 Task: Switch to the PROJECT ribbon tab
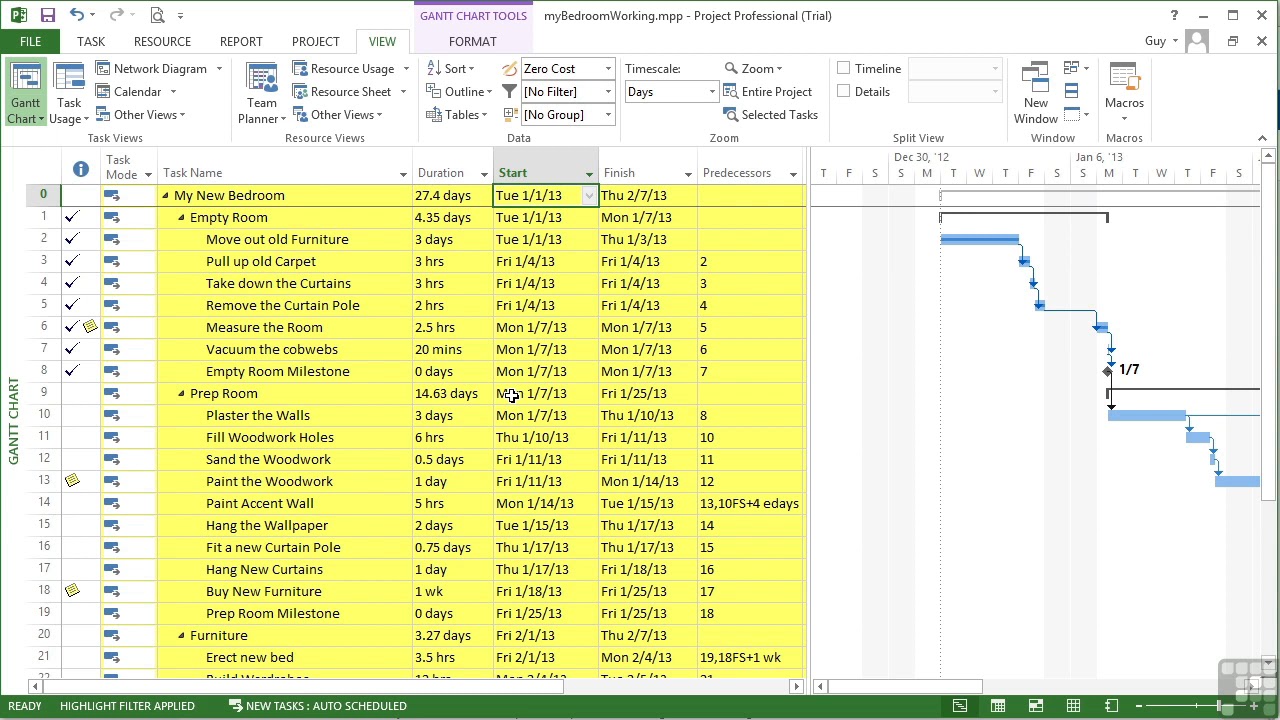[x=315, y=41]
